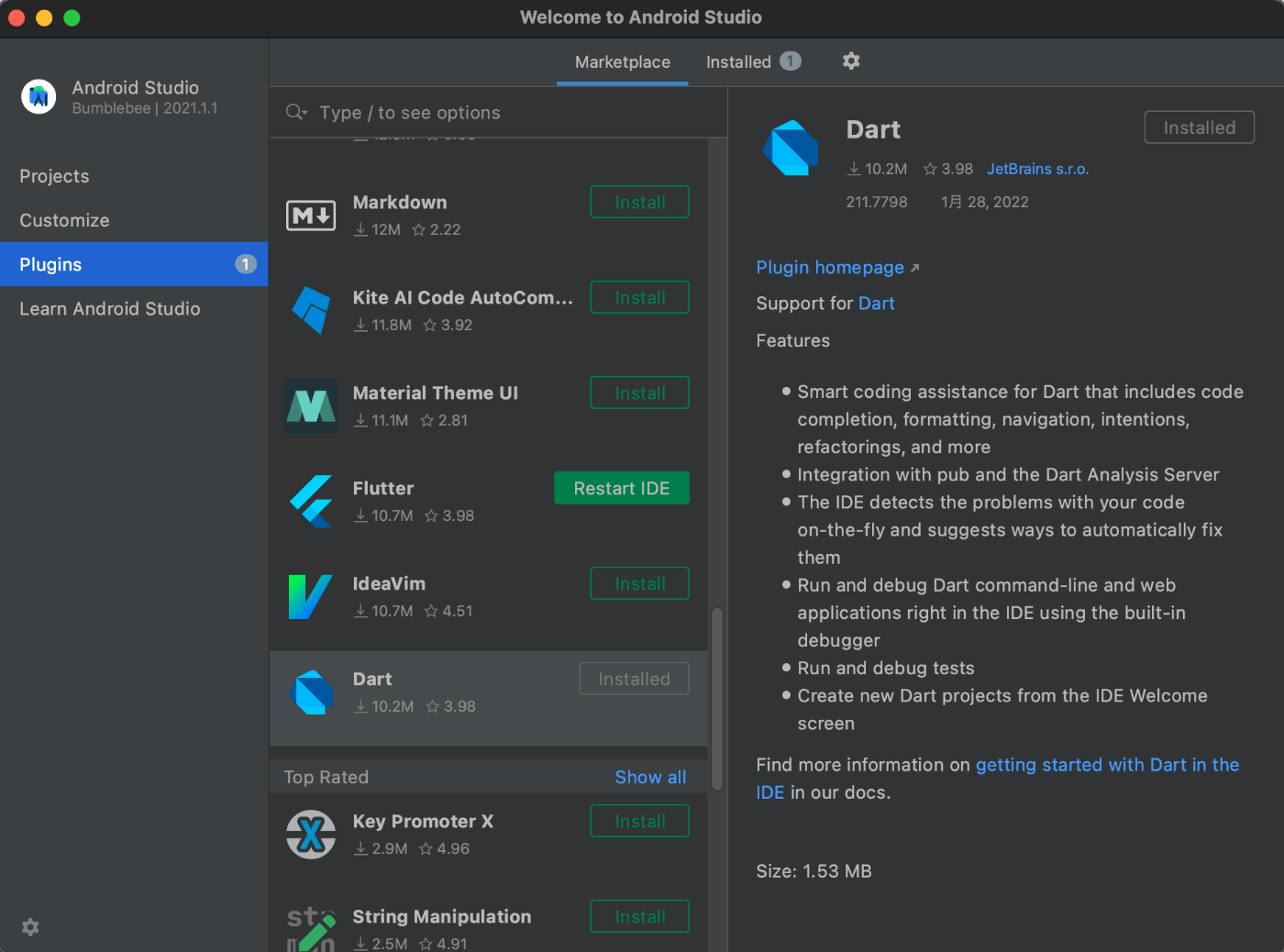Open the Projects section
This screenshot has height=952, width=1284.
134,176
